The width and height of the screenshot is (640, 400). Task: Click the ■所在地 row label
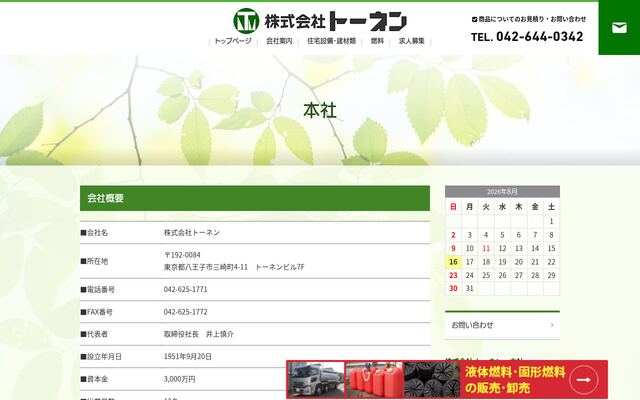click(x=94, y=261)
